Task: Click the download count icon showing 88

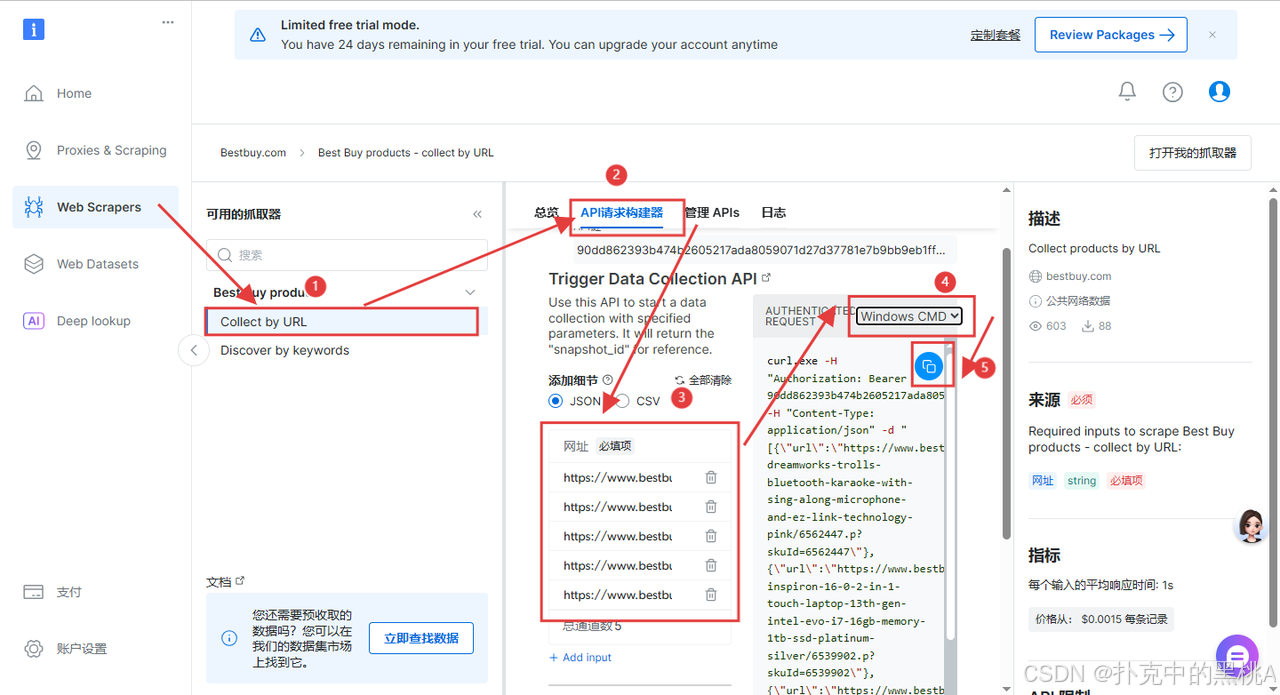Action: (x=1087, y=326)
